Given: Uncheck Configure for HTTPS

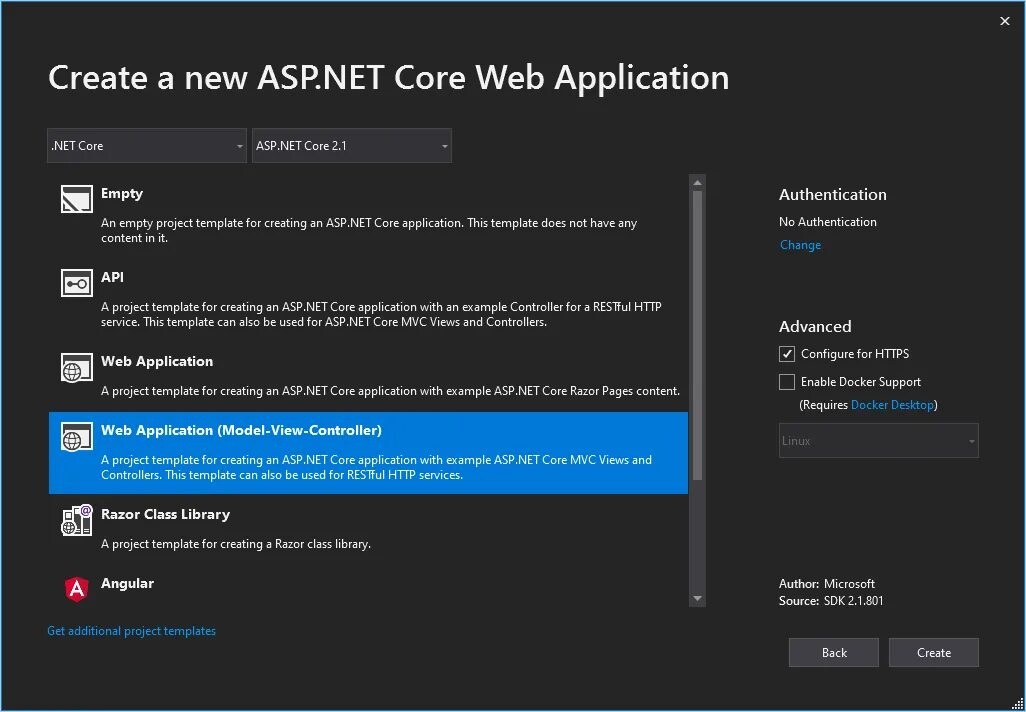Looking at the screenshot, I should 787,354.
